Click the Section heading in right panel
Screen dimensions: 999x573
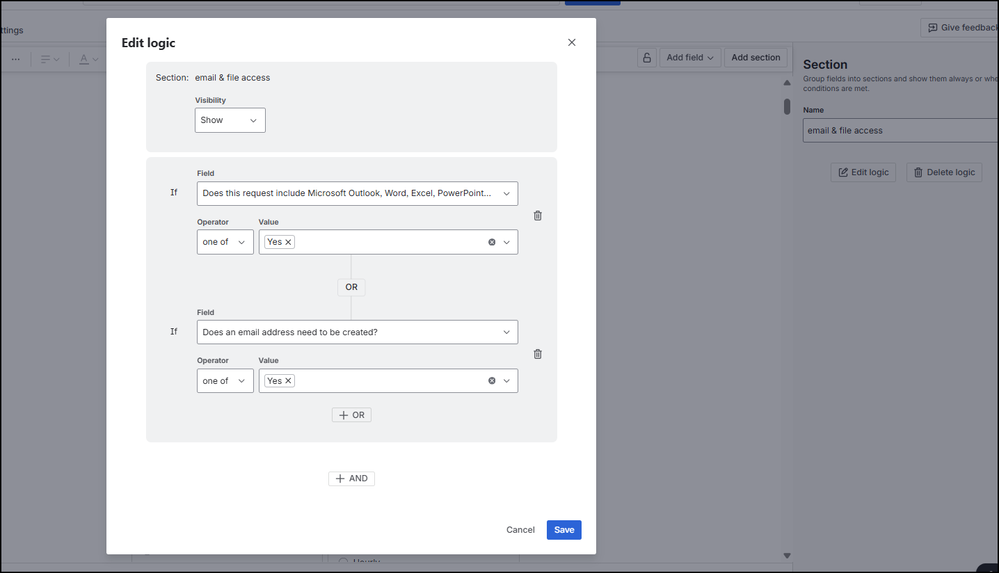pos(825,64)
